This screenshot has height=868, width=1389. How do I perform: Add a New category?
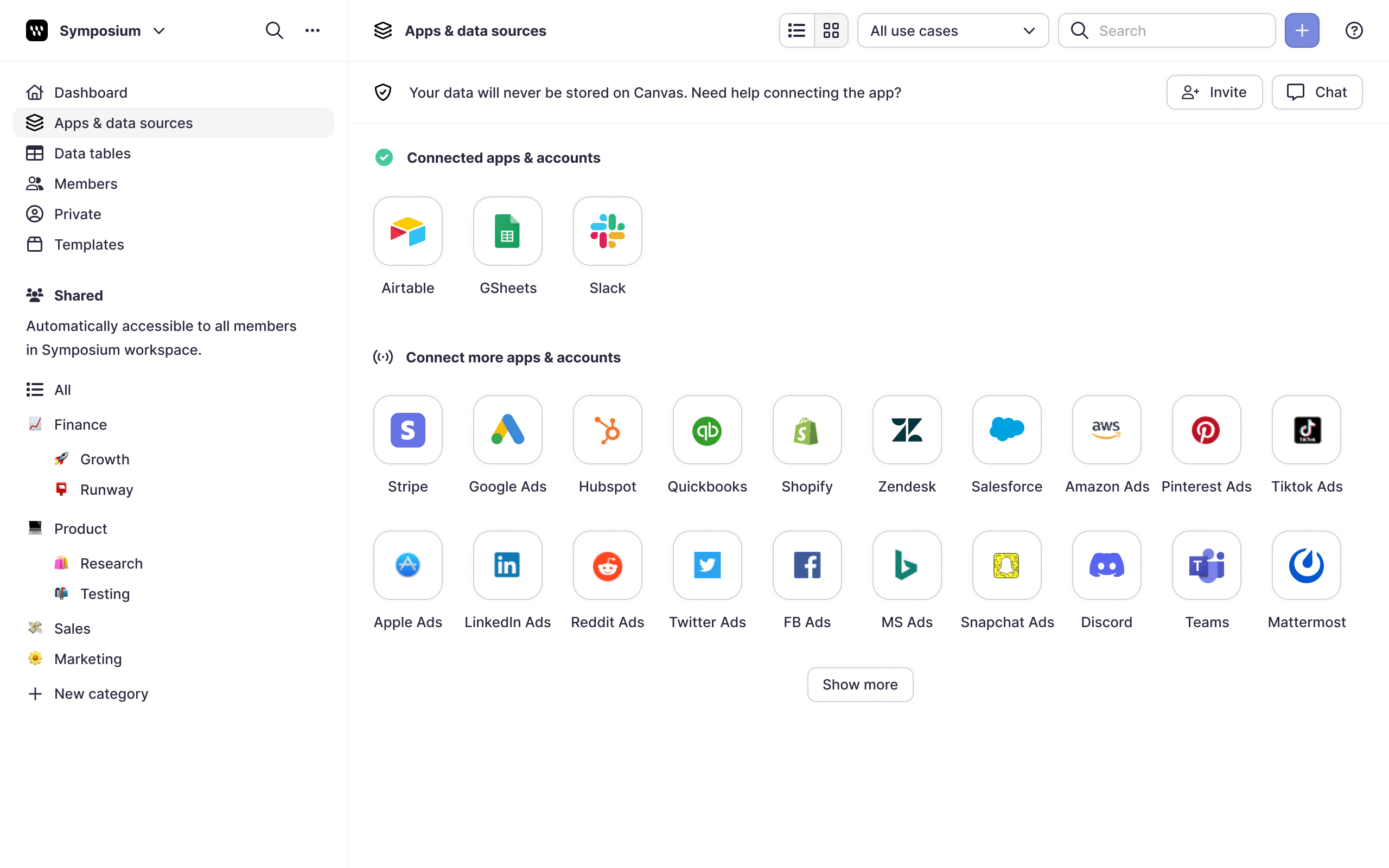[87, 693]
